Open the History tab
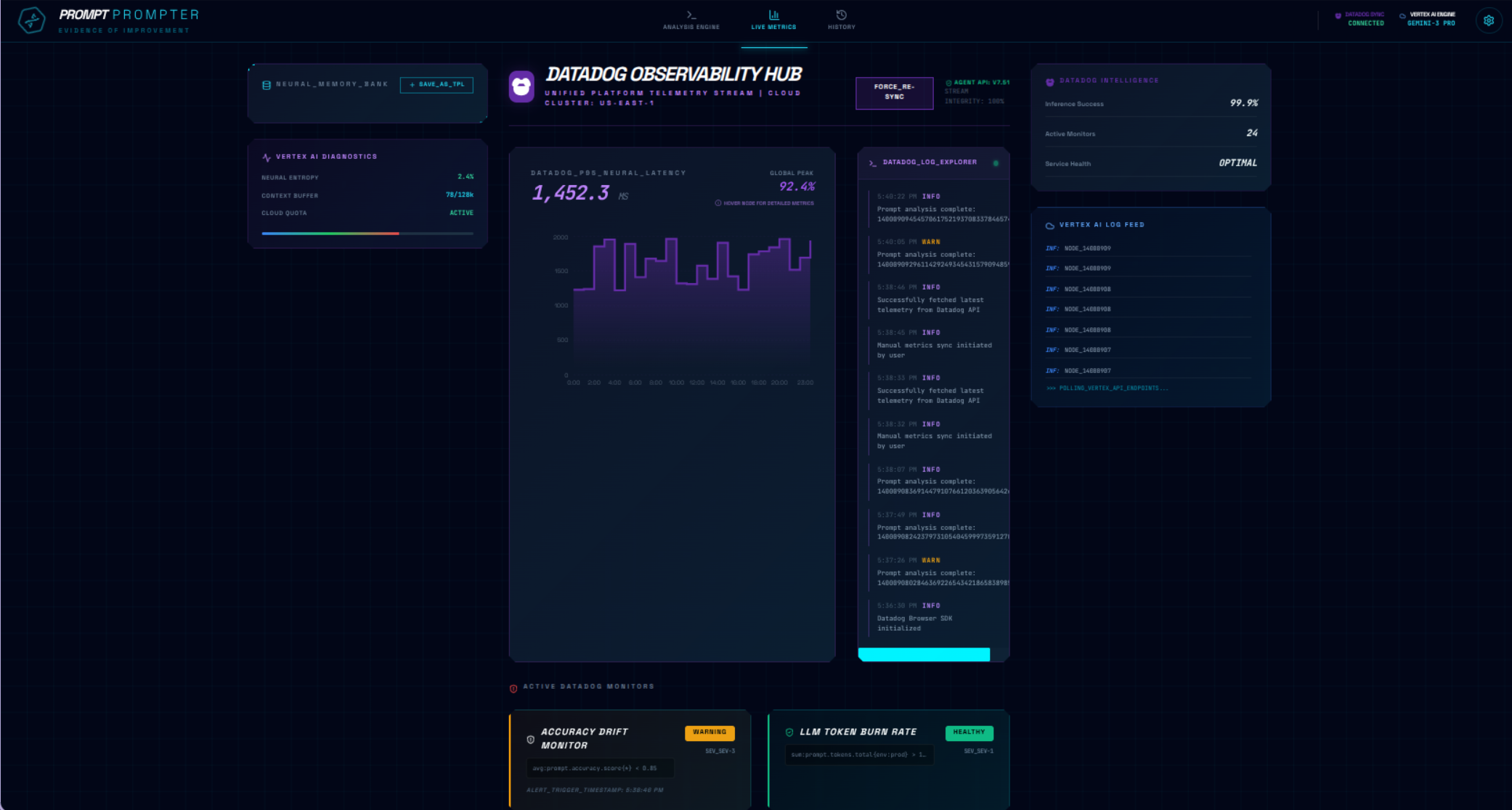Screen dimensions: 1512x810 tap(841, 20)
